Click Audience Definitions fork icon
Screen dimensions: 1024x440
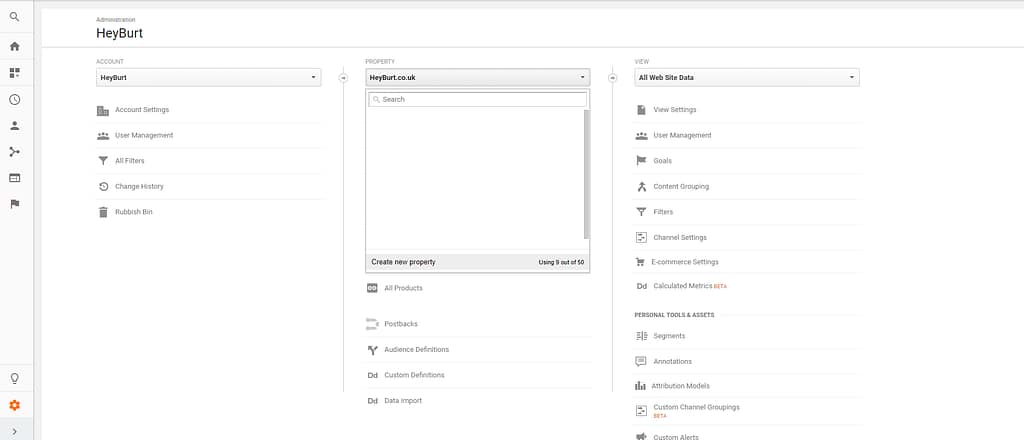pyautogui.click(x=372, y=350)
